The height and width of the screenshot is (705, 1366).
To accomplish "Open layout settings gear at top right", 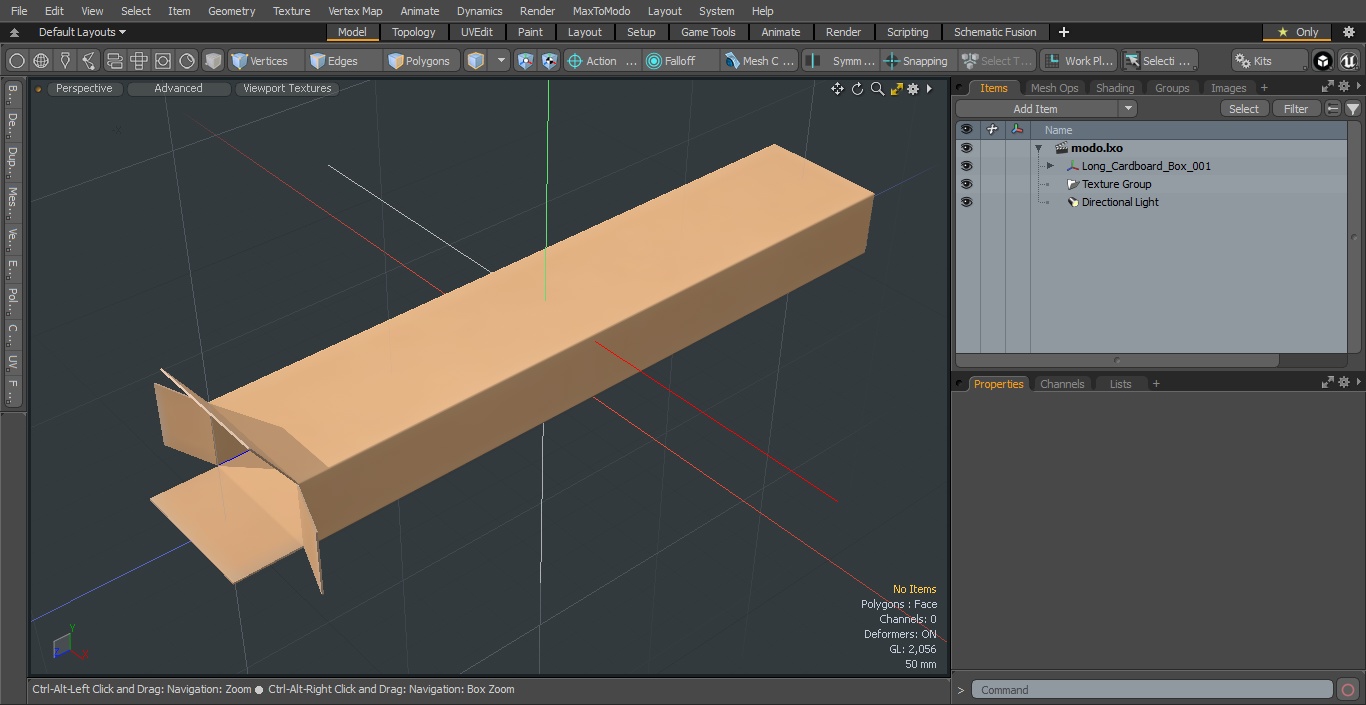I will pyautogui.click(x=1348, y=32).
